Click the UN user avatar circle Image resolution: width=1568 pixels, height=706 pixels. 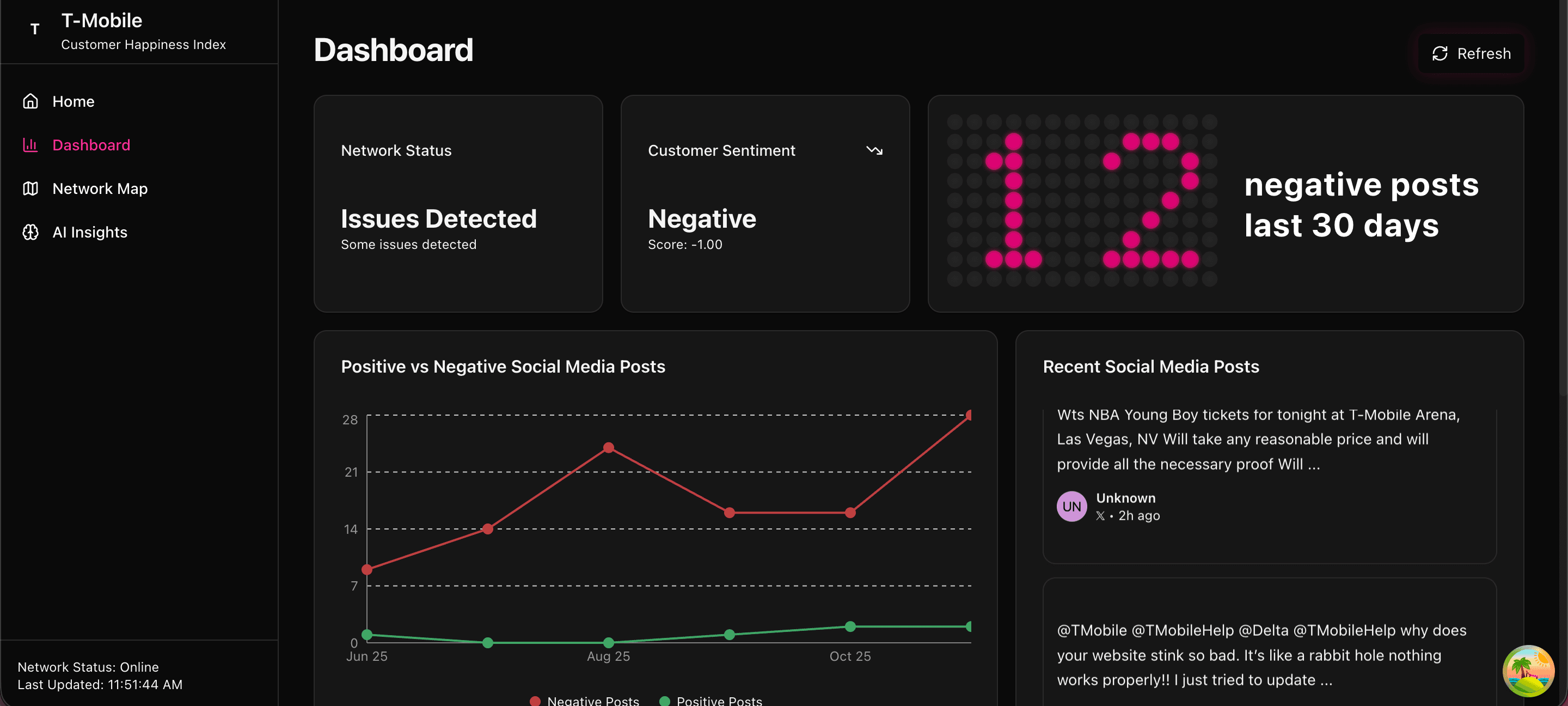pyautogui.click(x=1071, y=506)
